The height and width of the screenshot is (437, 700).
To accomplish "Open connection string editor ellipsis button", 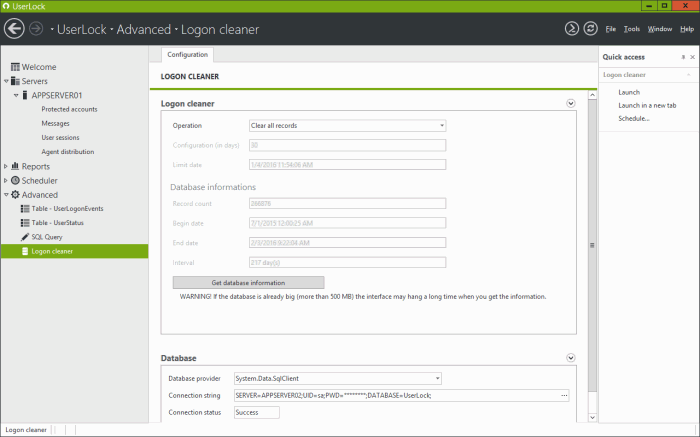I will click(x=564, y=395).
